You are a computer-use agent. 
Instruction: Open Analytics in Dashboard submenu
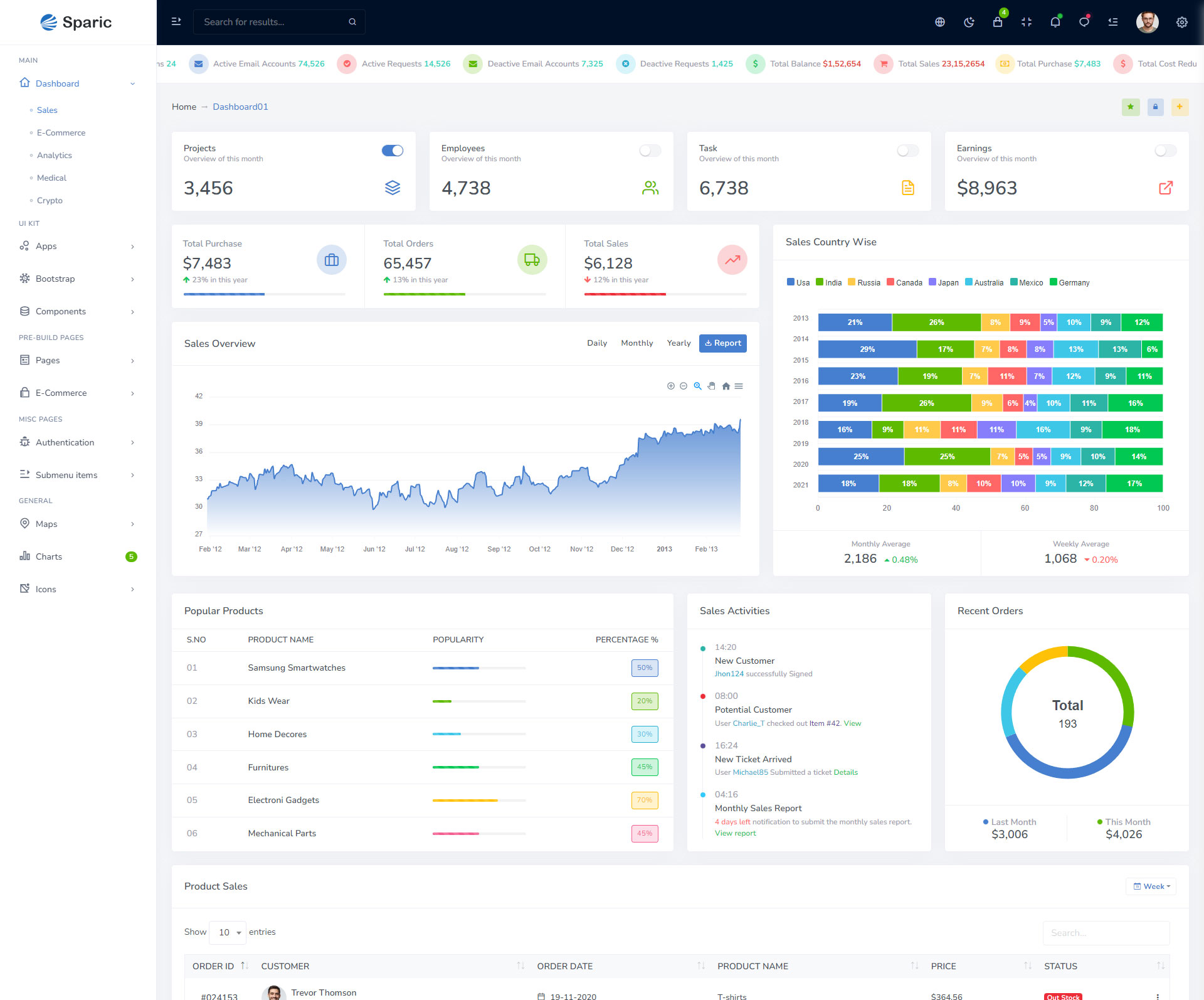[x=54, y=155]
